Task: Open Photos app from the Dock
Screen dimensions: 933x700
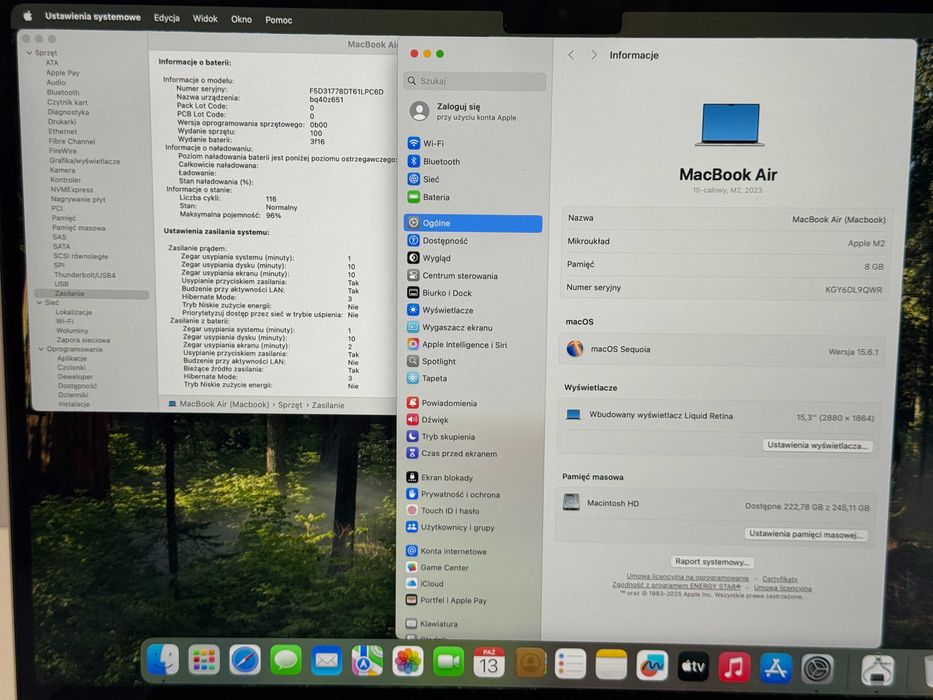Action: [408, 661]
